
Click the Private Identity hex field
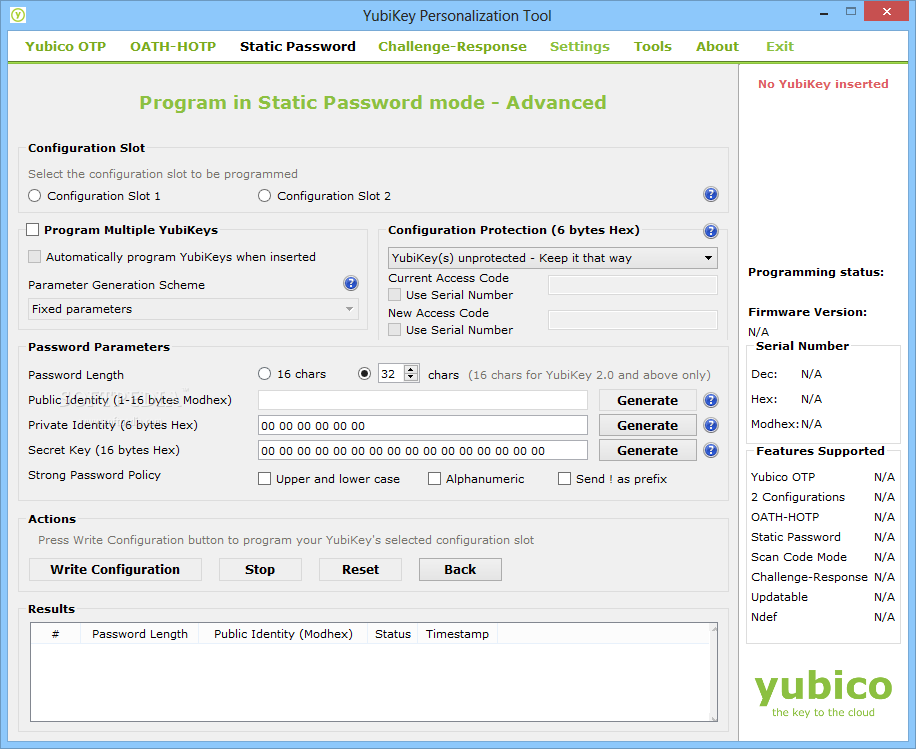point(423,425)
